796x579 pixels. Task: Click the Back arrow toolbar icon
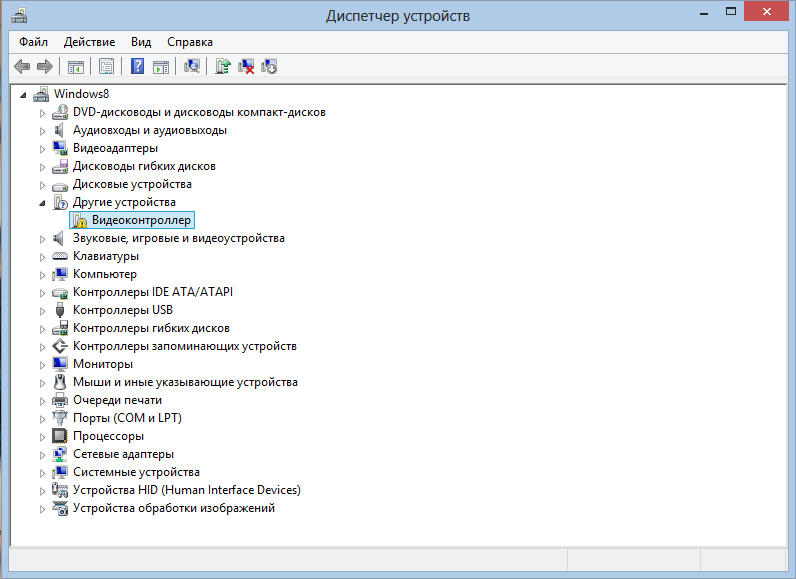pos(22,66)
